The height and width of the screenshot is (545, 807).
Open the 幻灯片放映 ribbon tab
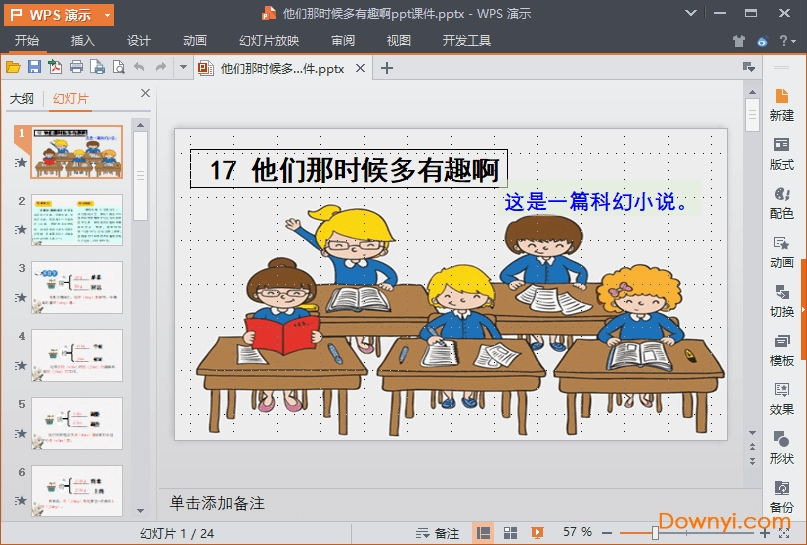click(x=269, y=40)
